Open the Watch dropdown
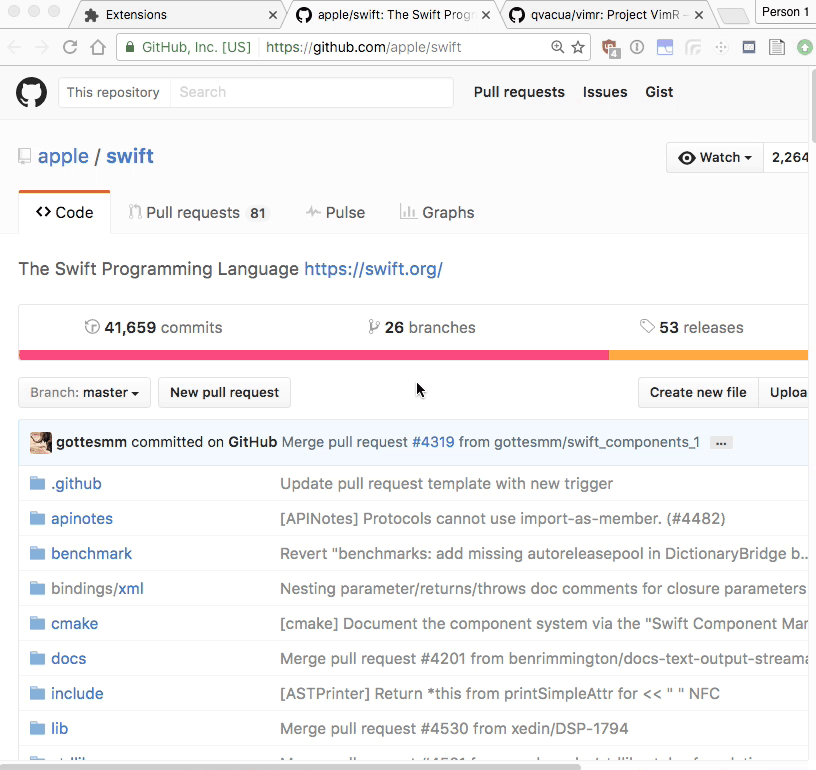The height and width of the screenshot is (770, 816). (715, 157)
